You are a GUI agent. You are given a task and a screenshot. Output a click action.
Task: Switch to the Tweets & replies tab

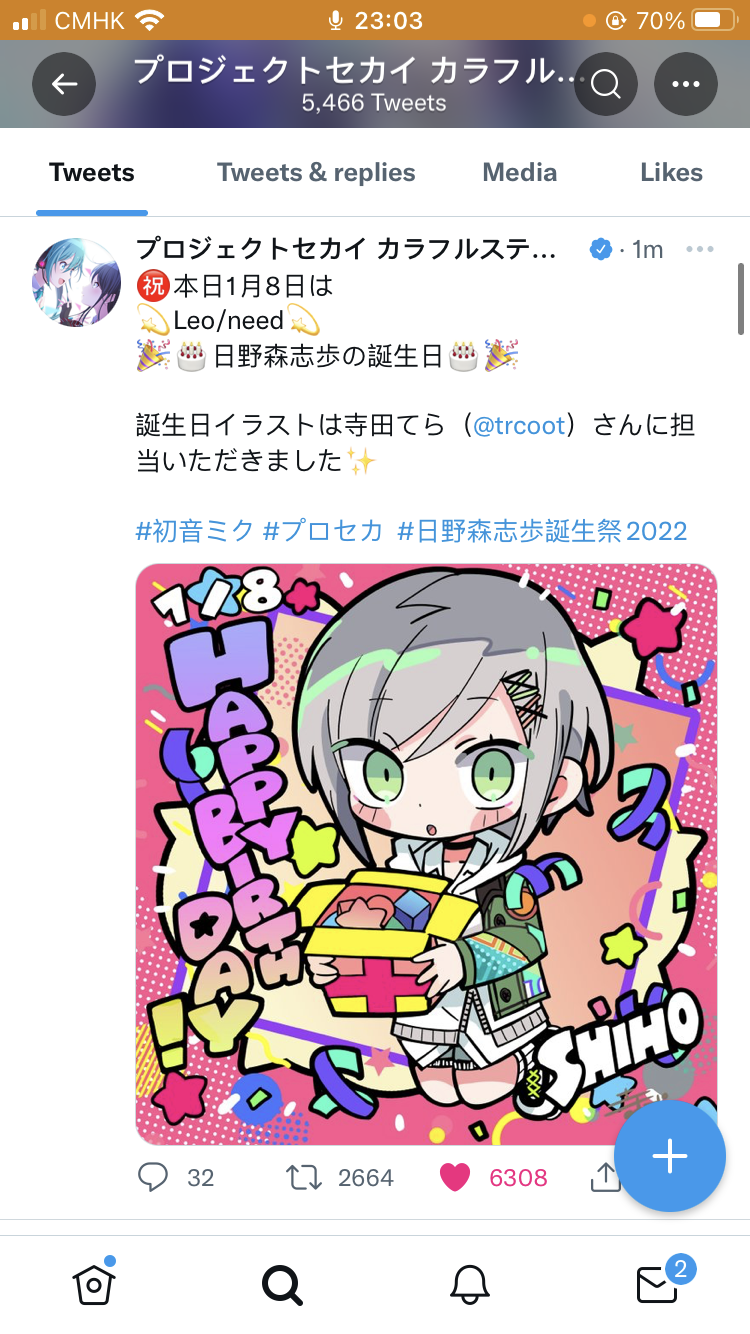tap(316, 172)
